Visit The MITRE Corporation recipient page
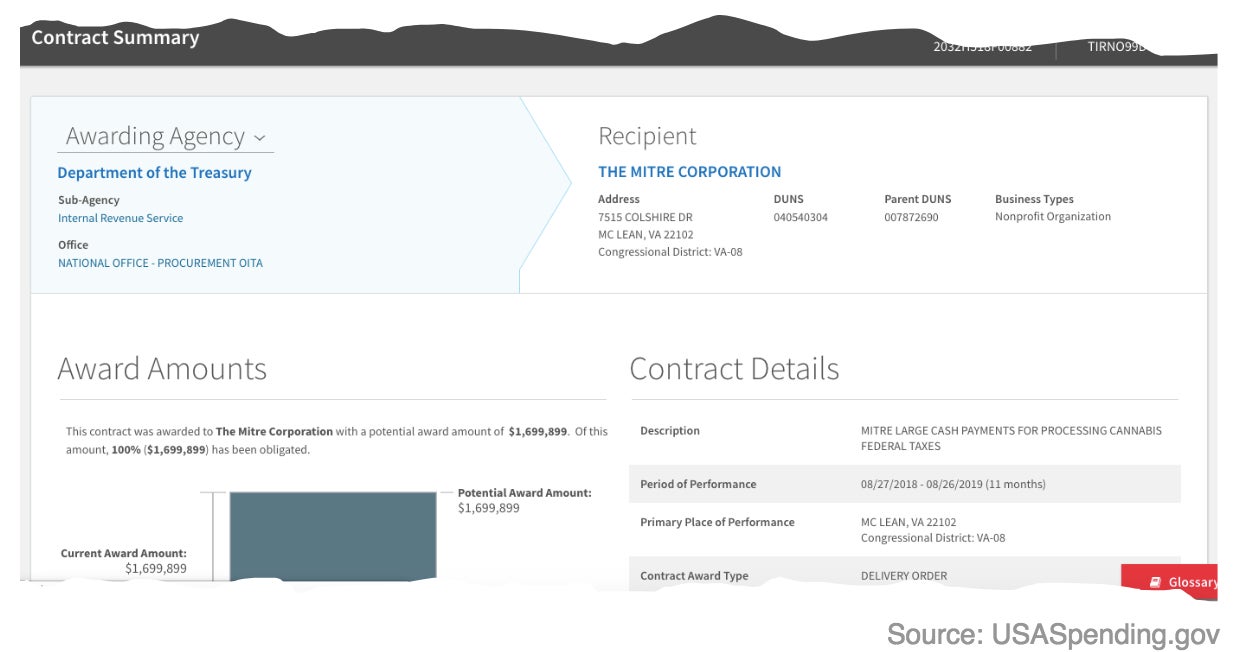This screenshot has height=652, width=1240. [x=690, y=172]
